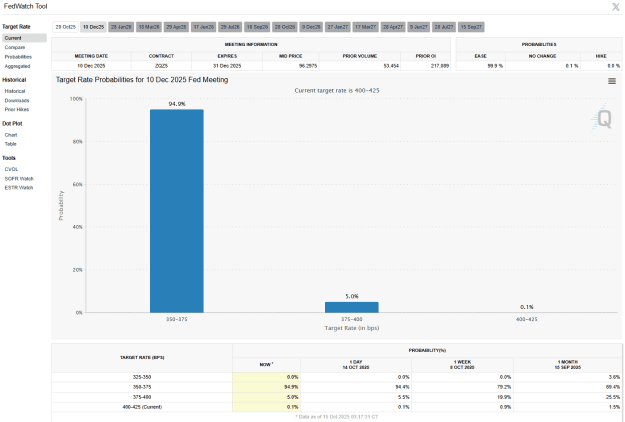The height and width of the screenshot is (422, 625).
Task: Open the SOFR Watch tool link
Action: [19, 179]
